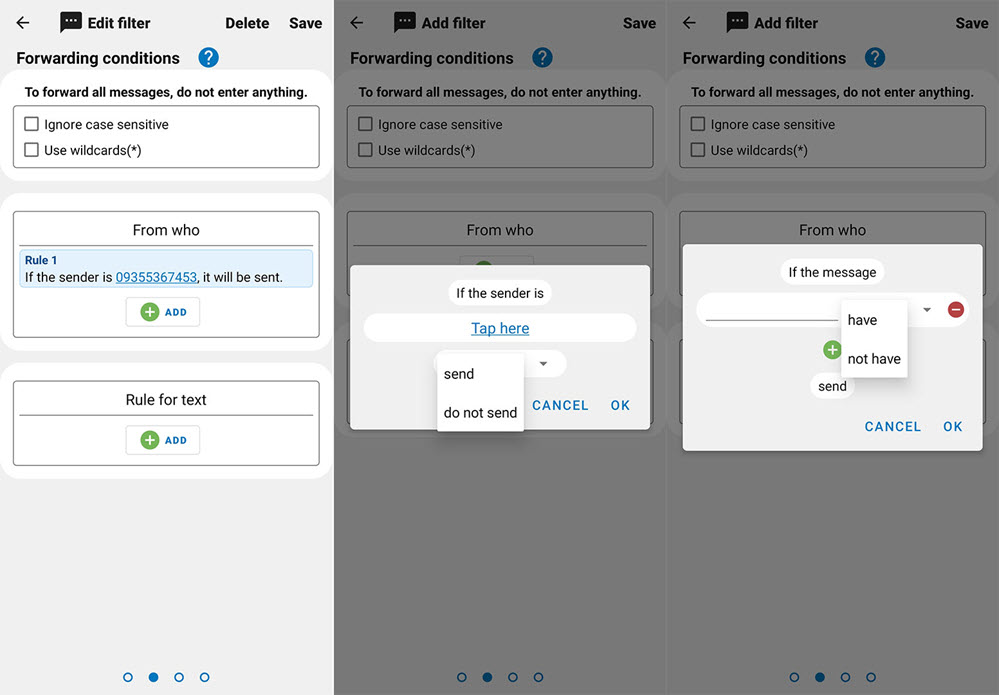The height and width of the screenshot is (695, 999).
Task: Open the help icon on the middle Add filter screen
Action: coord(542,58)
